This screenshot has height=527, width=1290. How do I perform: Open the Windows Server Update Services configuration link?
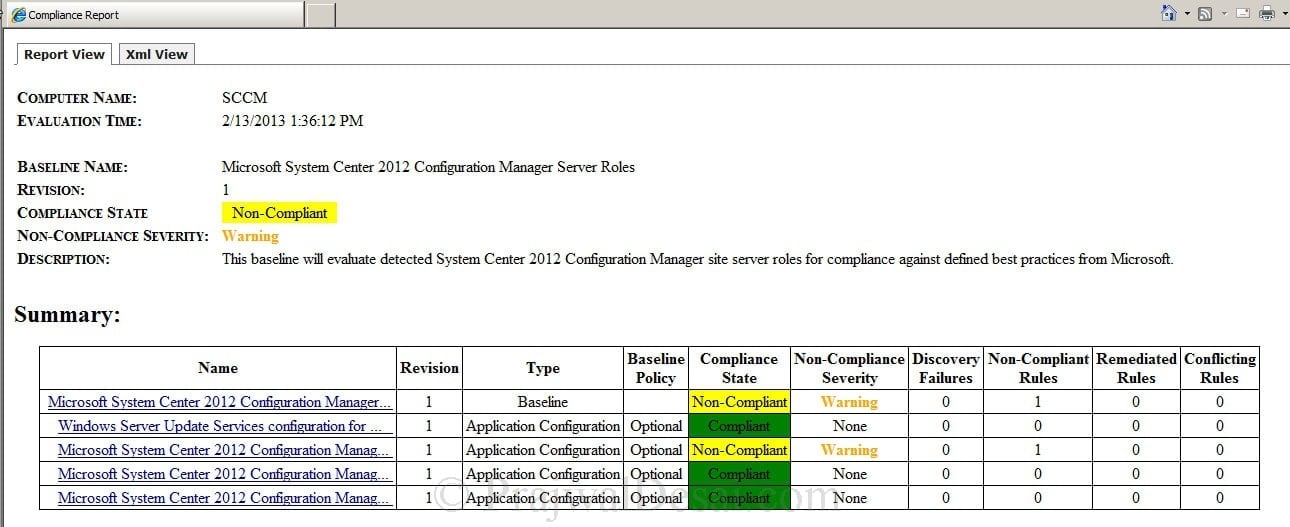point(219,426)
